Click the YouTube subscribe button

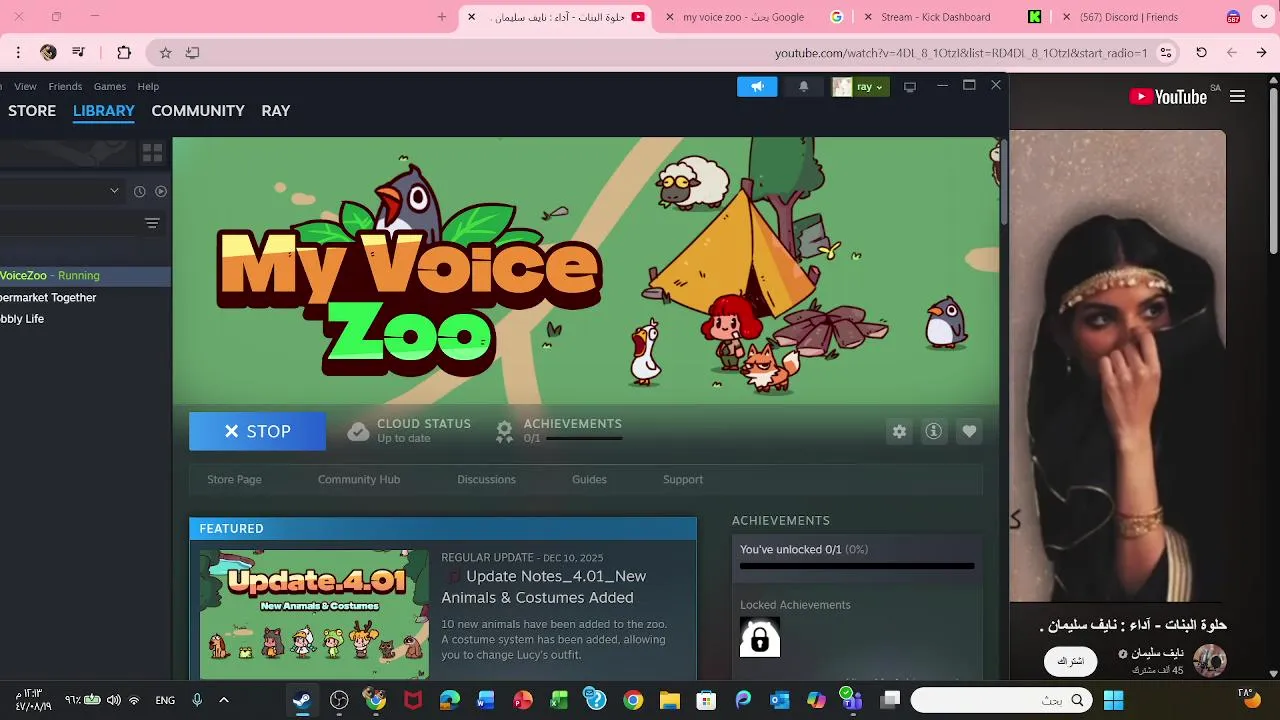pyautogui.click(x=1070, y=661)
